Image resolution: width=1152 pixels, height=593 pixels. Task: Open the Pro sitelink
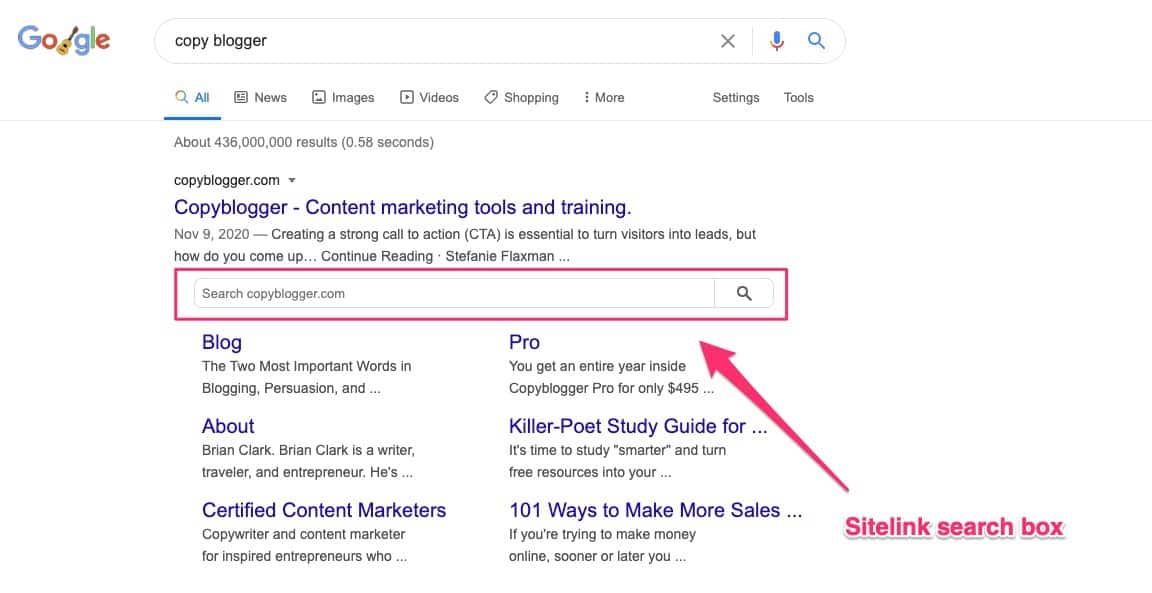(x=524, y=342)
